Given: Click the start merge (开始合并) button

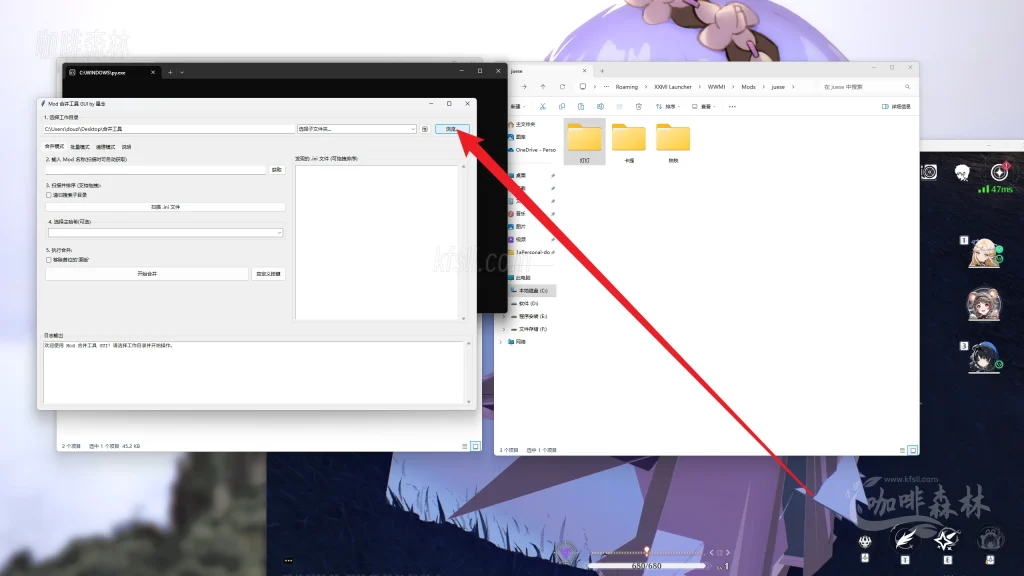Looking at the screenshot, I should 146,273.
